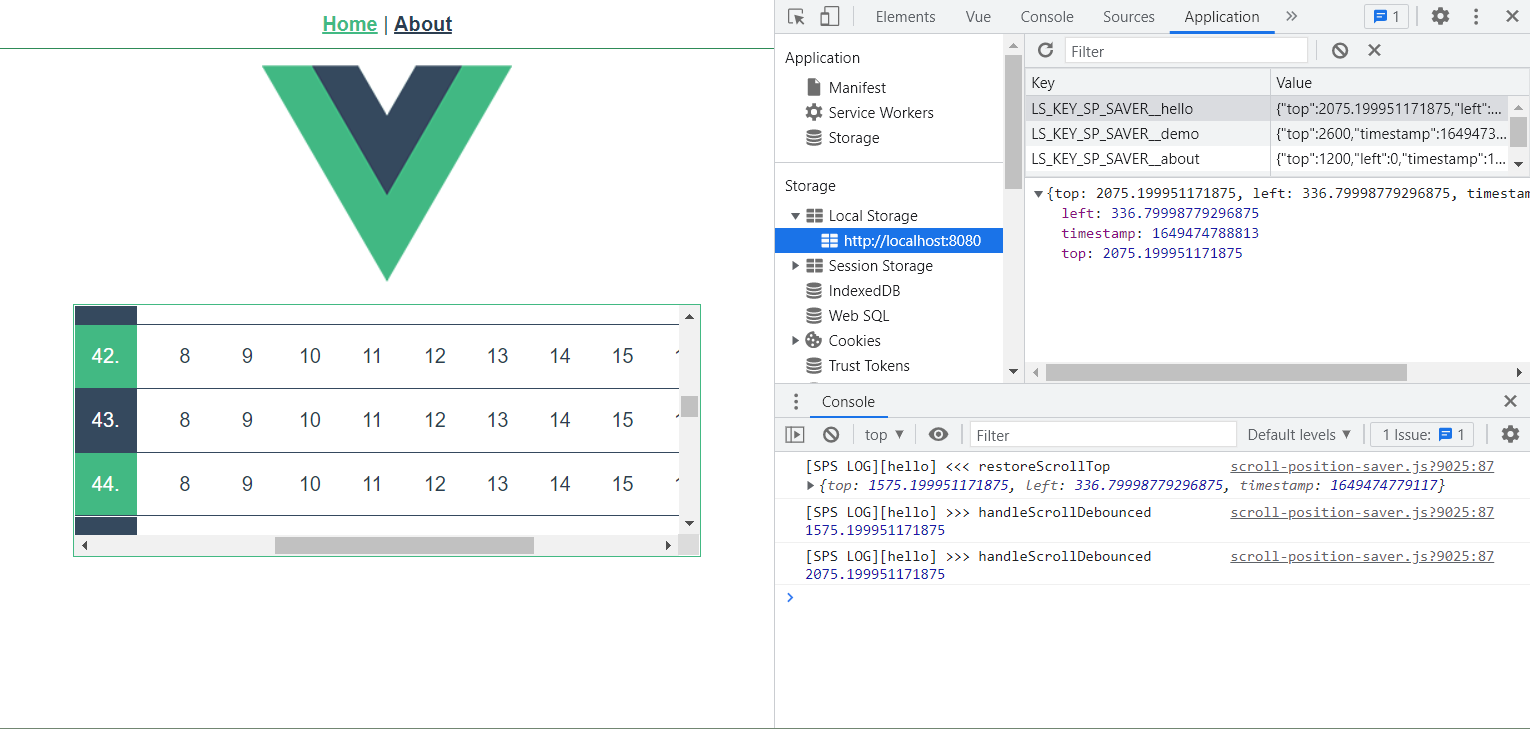Select the LS_KEY_SP_SAVER__hello row
Screen dimensions: 1530x729
[x=1269, y=109]
